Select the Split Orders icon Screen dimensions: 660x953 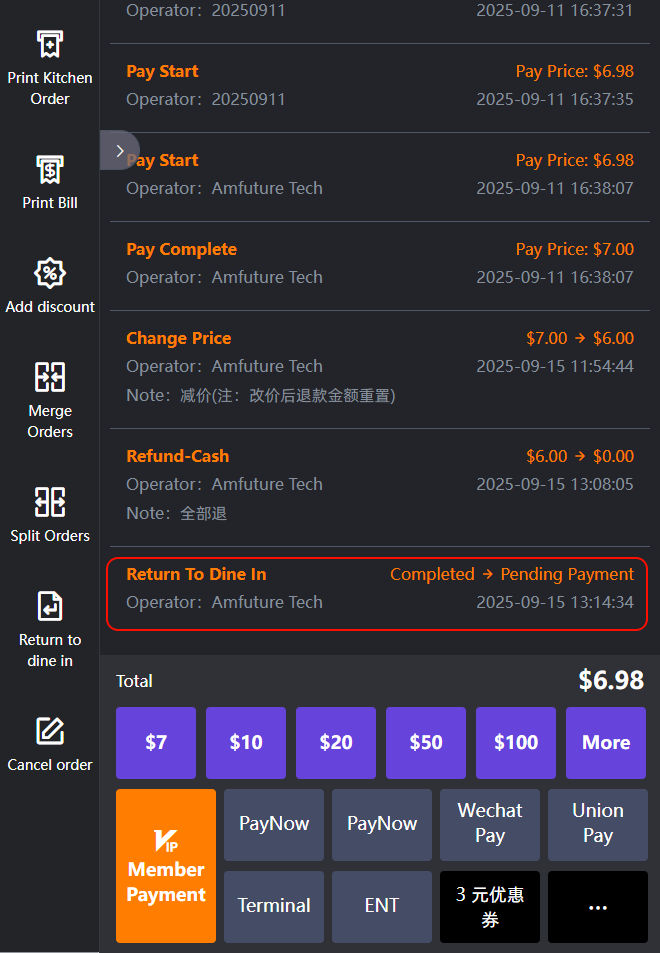(50, 502)
